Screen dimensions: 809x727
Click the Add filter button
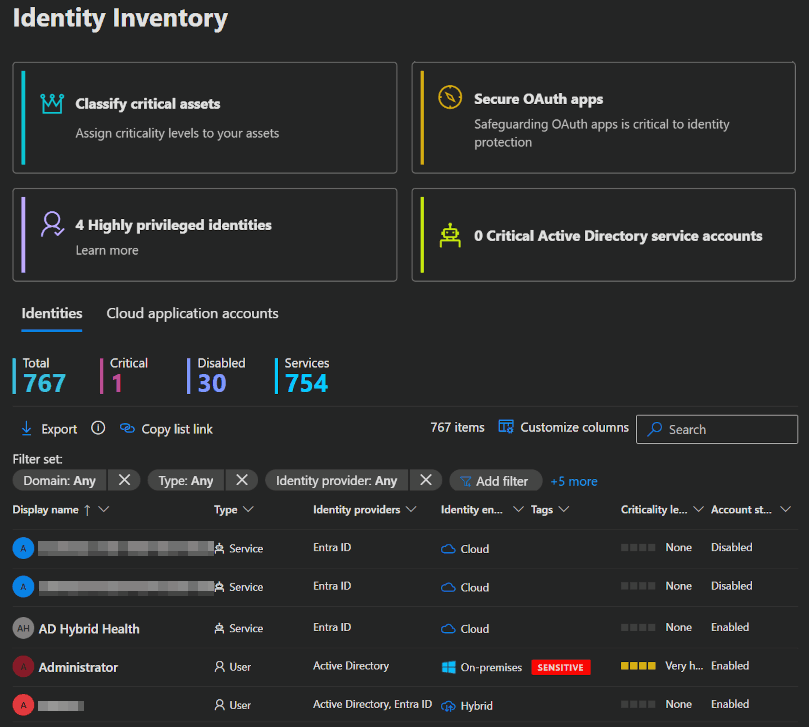[495, 481]
